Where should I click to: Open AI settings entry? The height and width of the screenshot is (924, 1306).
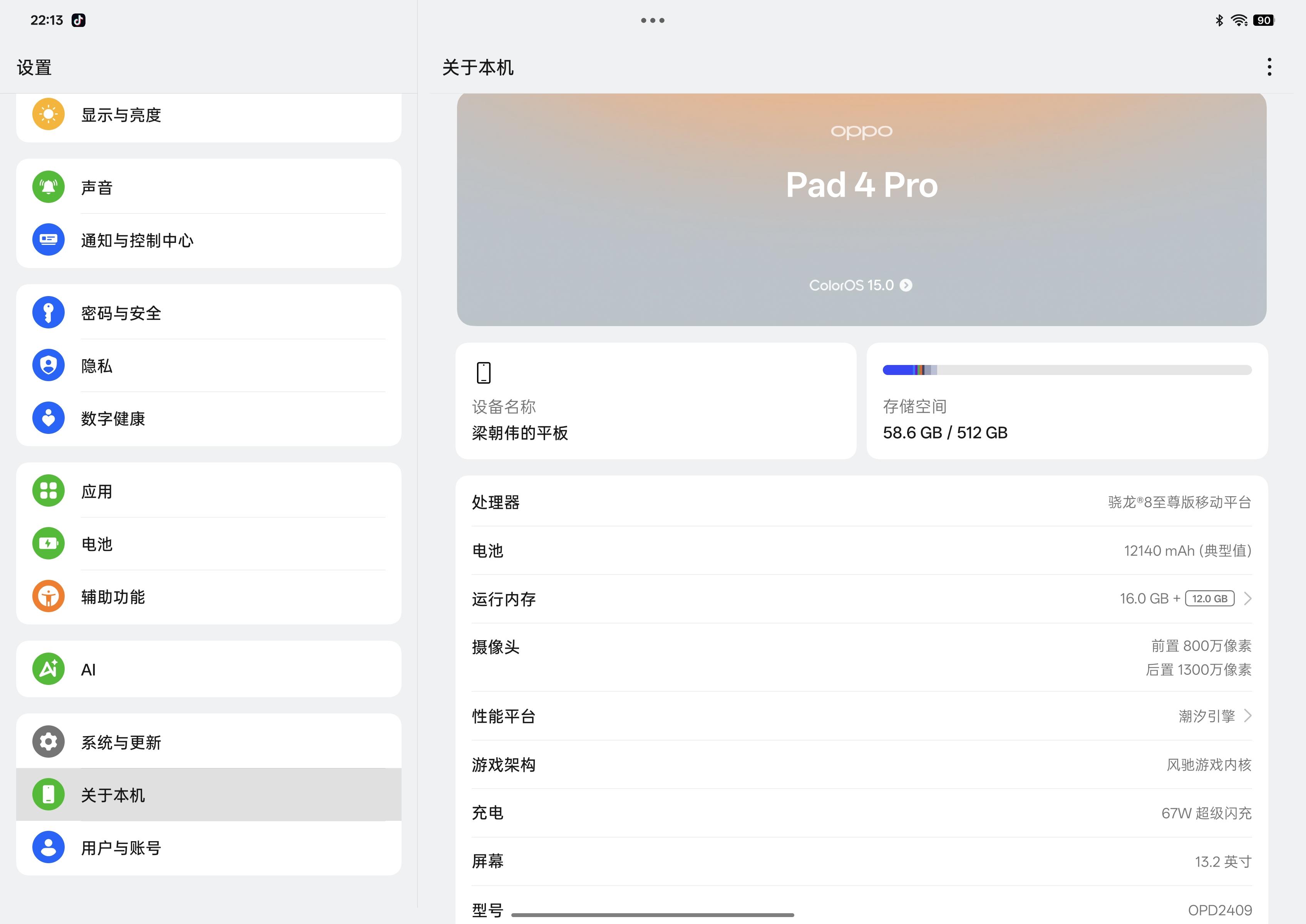[209, 669]
